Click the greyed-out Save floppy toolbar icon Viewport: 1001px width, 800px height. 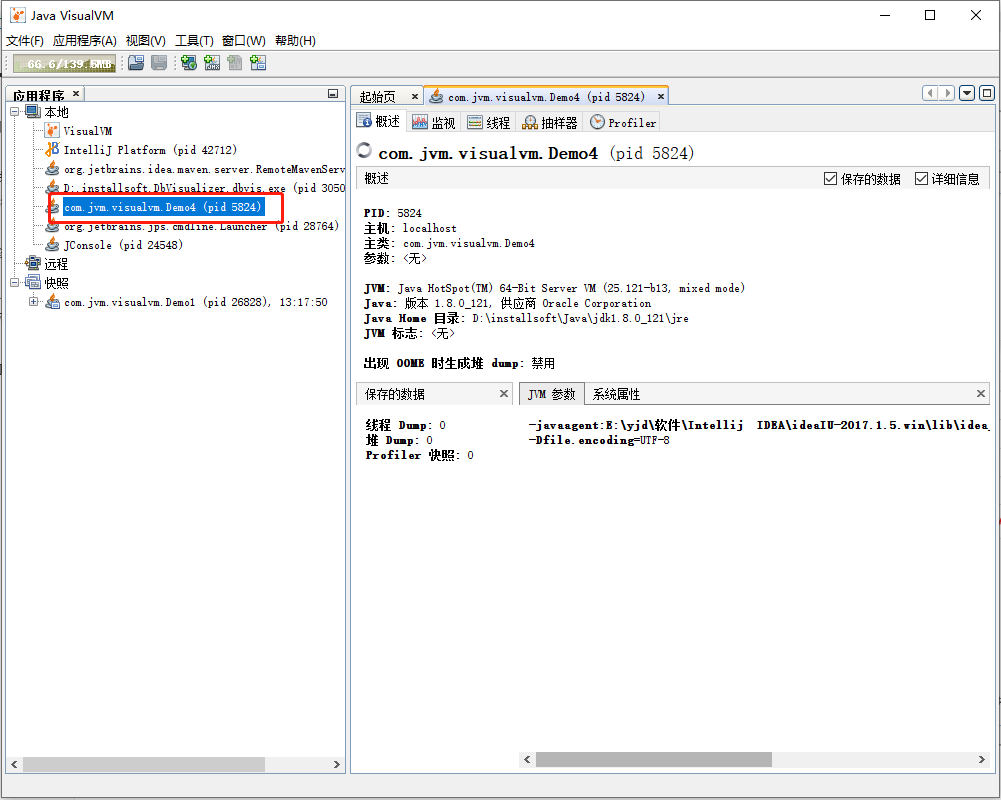pyautogui.click(x=159, y=63)
